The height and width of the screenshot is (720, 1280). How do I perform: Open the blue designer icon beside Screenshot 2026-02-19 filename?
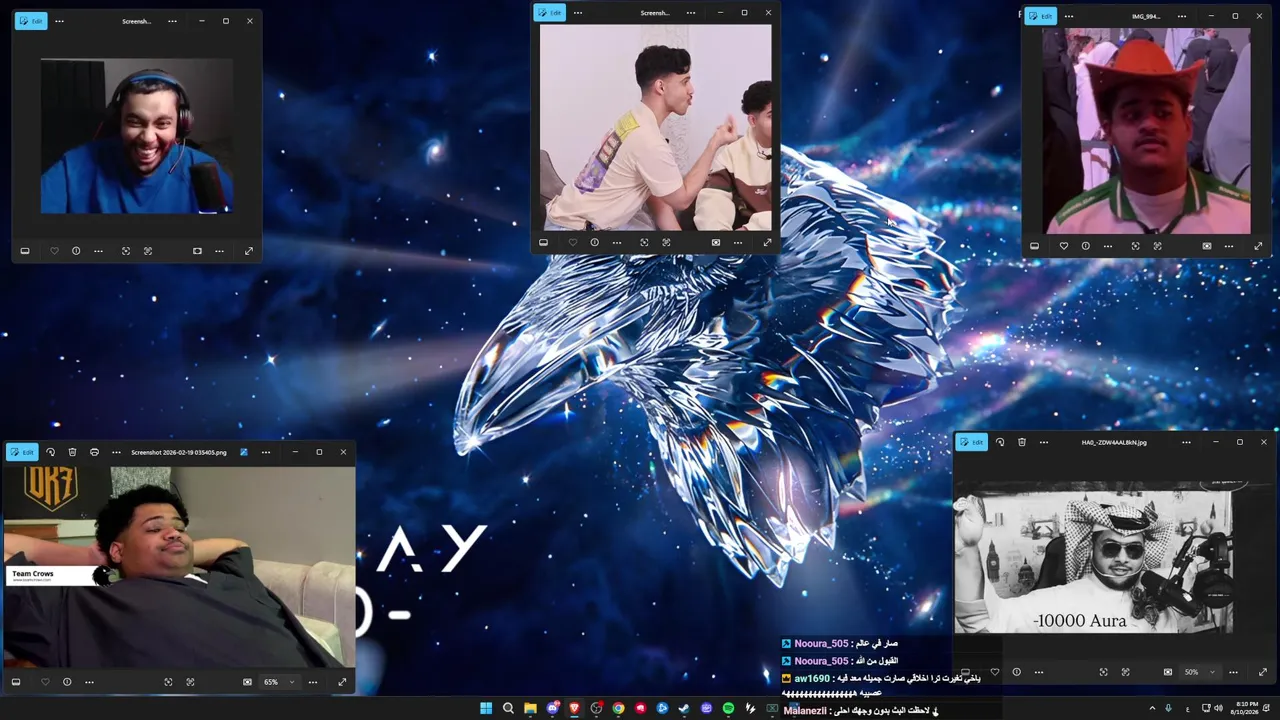[243, 452]
